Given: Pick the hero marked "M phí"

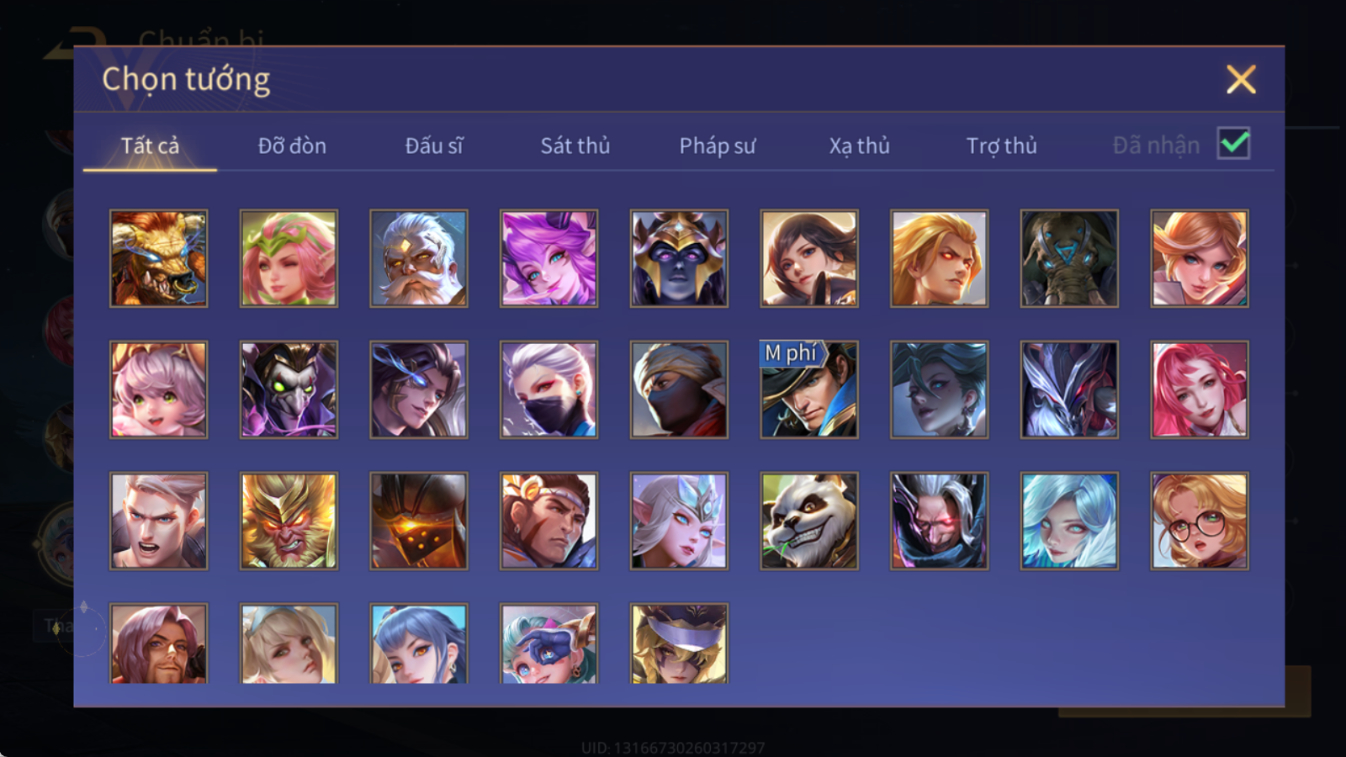Looking at the screenshot, I should [x=809, y=390].
